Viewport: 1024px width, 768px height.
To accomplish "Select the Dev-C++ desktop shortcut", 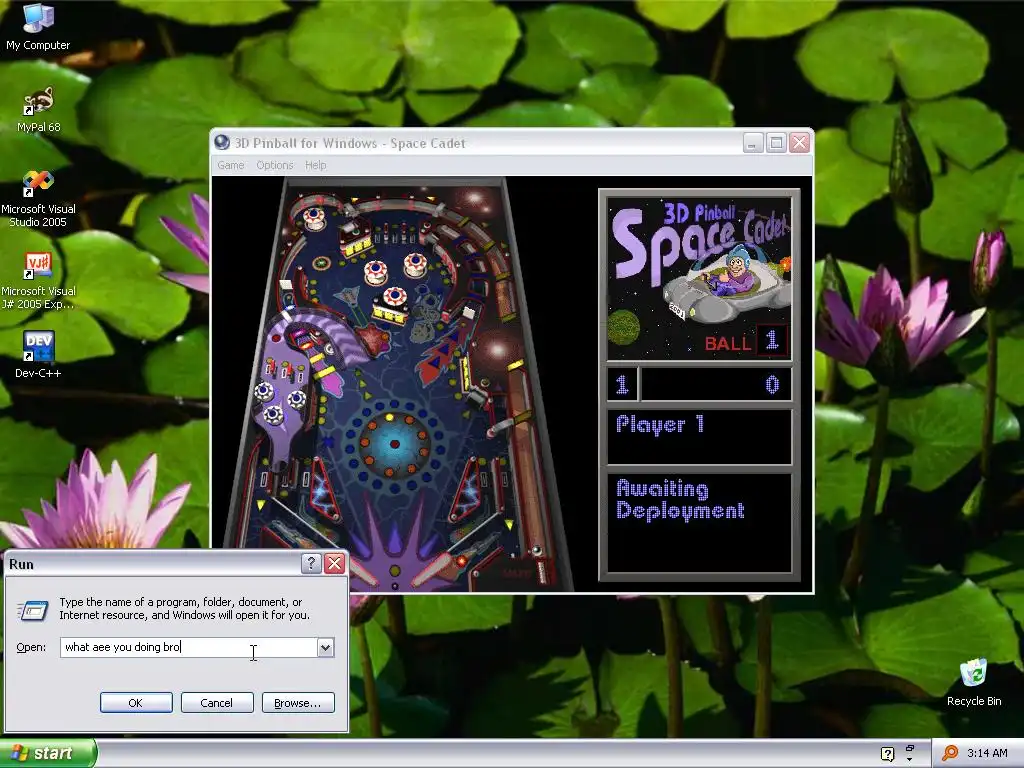I will 38,355.
